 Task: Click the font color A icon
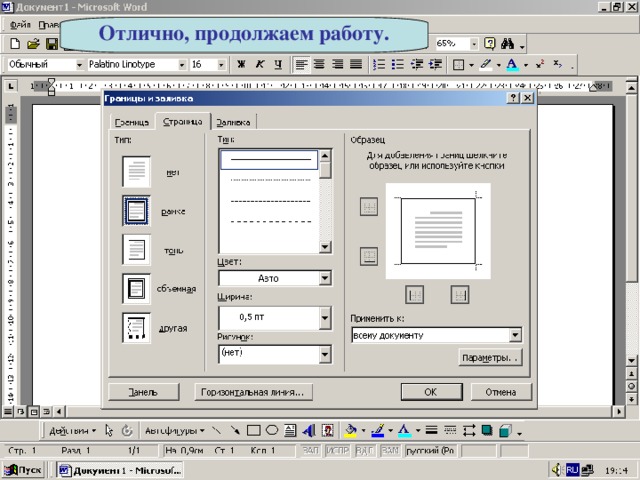click(512, 64)
